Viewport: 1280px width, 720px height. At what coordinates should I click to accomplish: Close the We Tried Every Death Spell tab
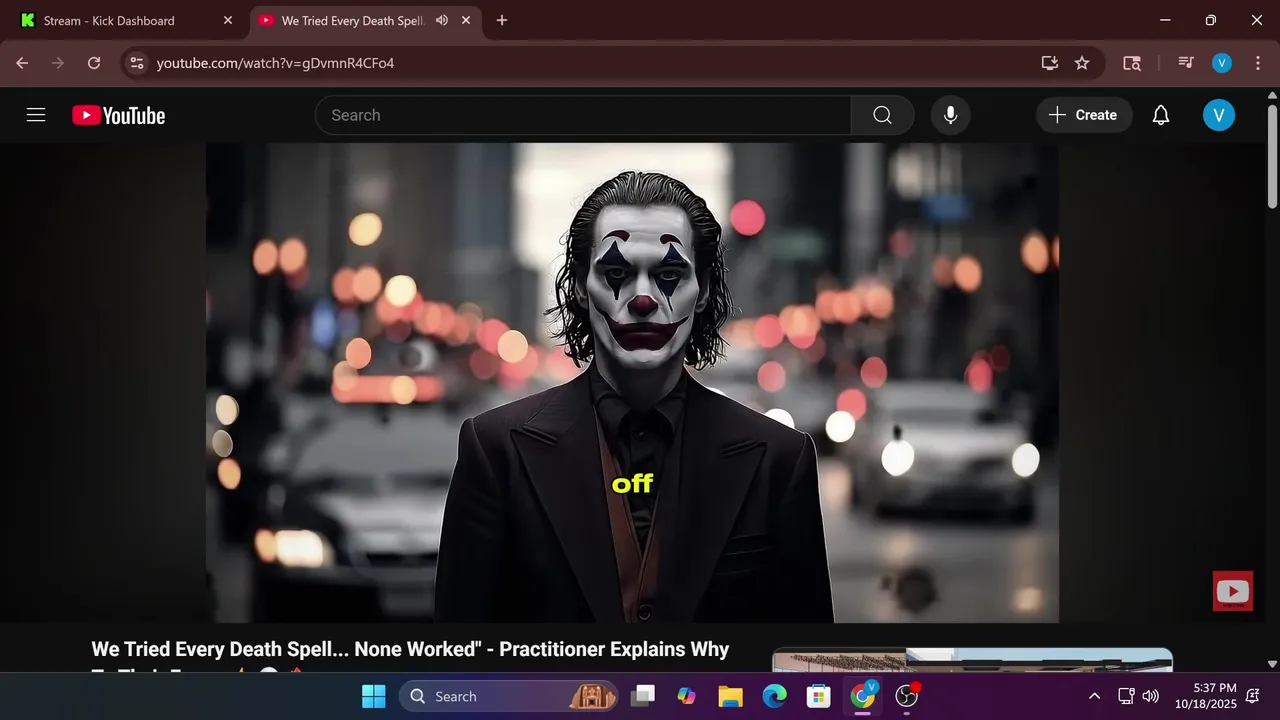(465, 20)
